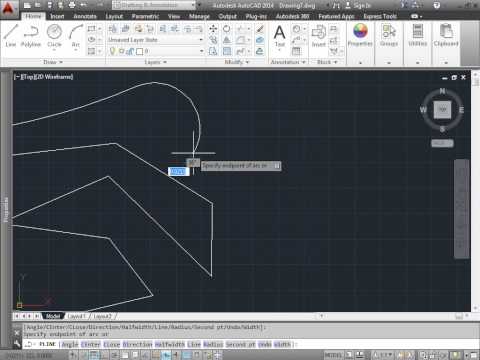Image resolution: width=480 pixels, height=360 pixels.
Task: Open the Manage ribbon tab
Action: tap(199, 16)
